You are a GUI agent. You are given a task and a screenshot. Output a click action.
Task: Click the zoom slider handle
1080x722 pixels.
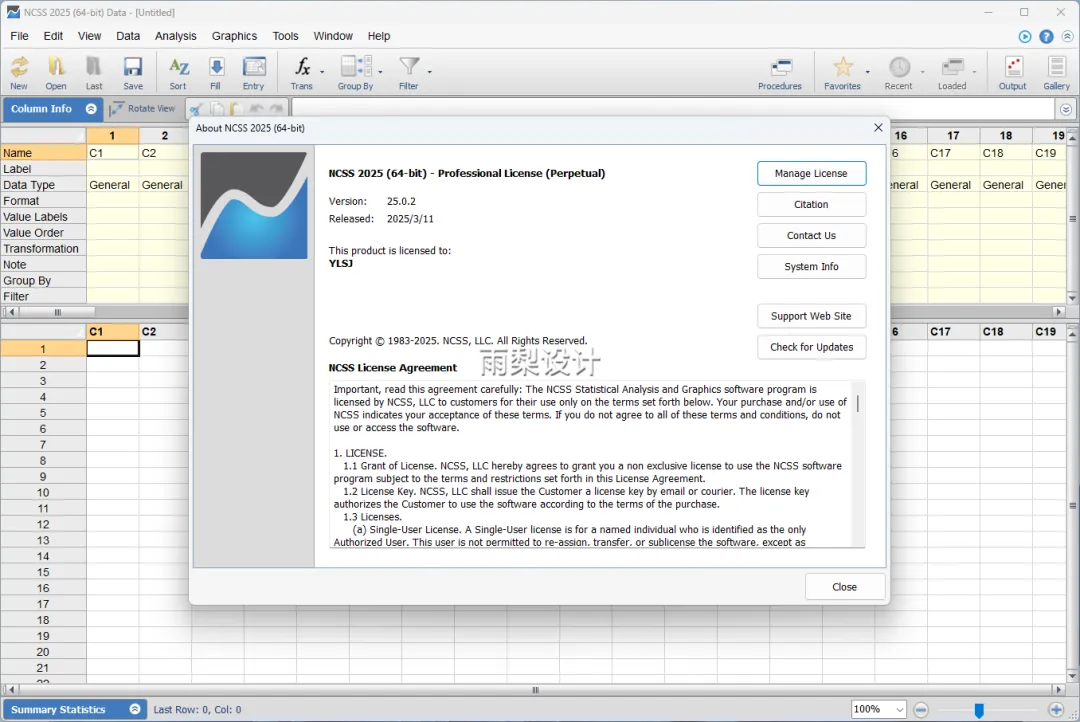tap(979, 710)
